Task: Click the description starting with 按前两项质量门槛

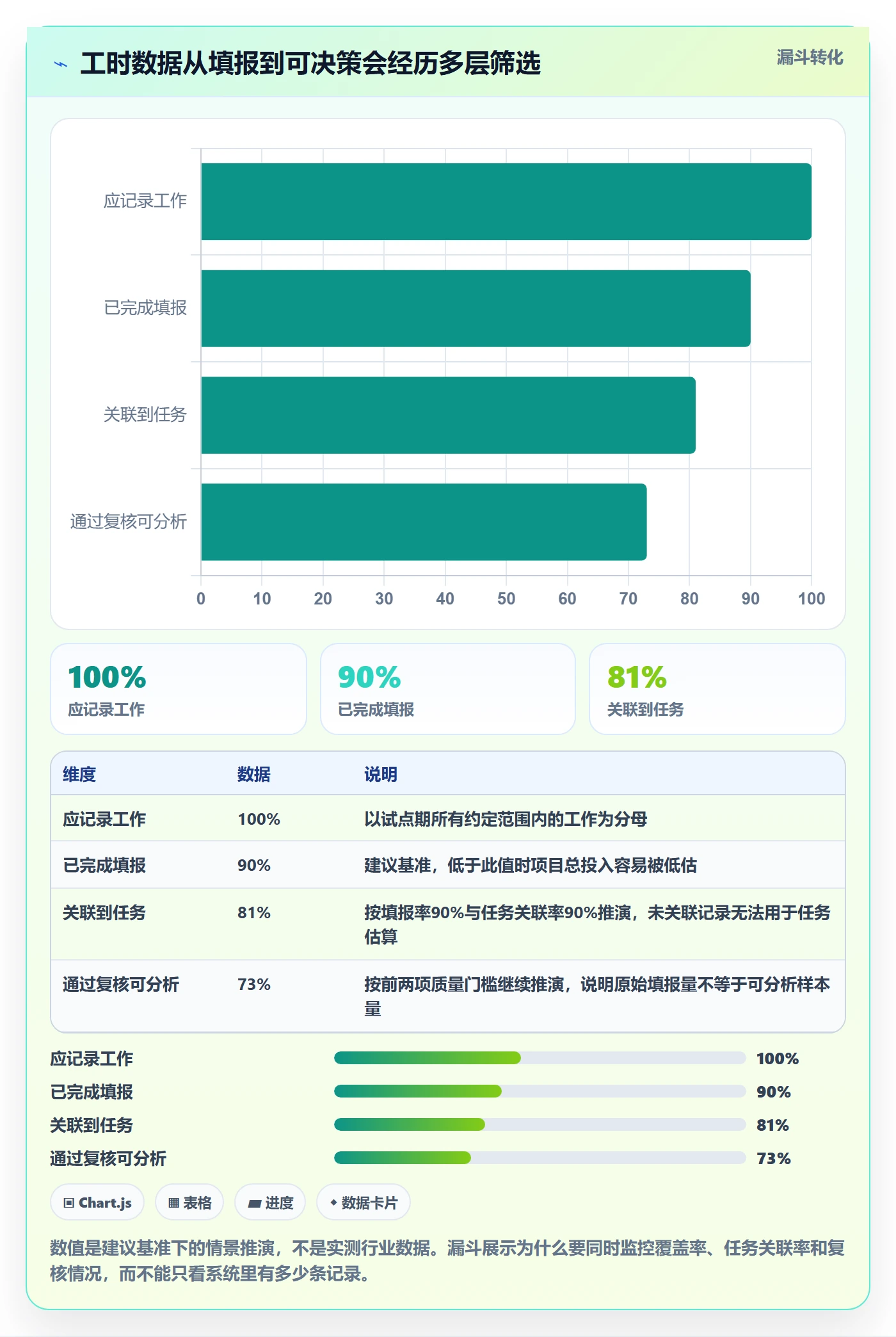Action: click(x=597, y=996)
